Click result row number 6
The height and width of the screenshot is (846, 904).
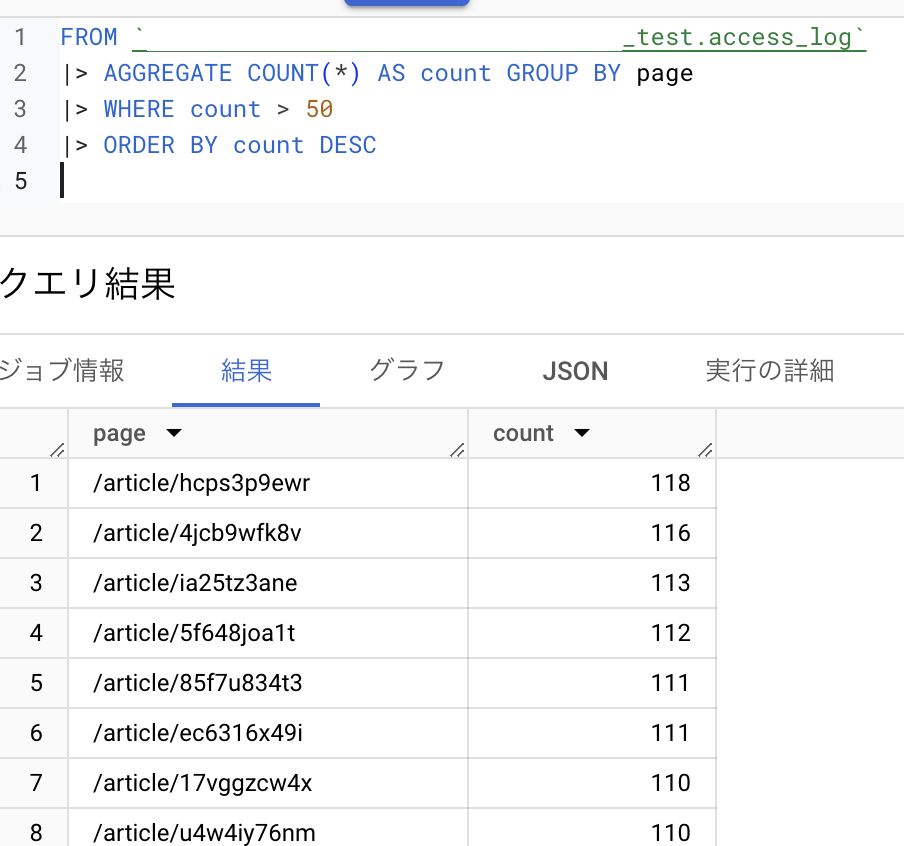(36, 733)
